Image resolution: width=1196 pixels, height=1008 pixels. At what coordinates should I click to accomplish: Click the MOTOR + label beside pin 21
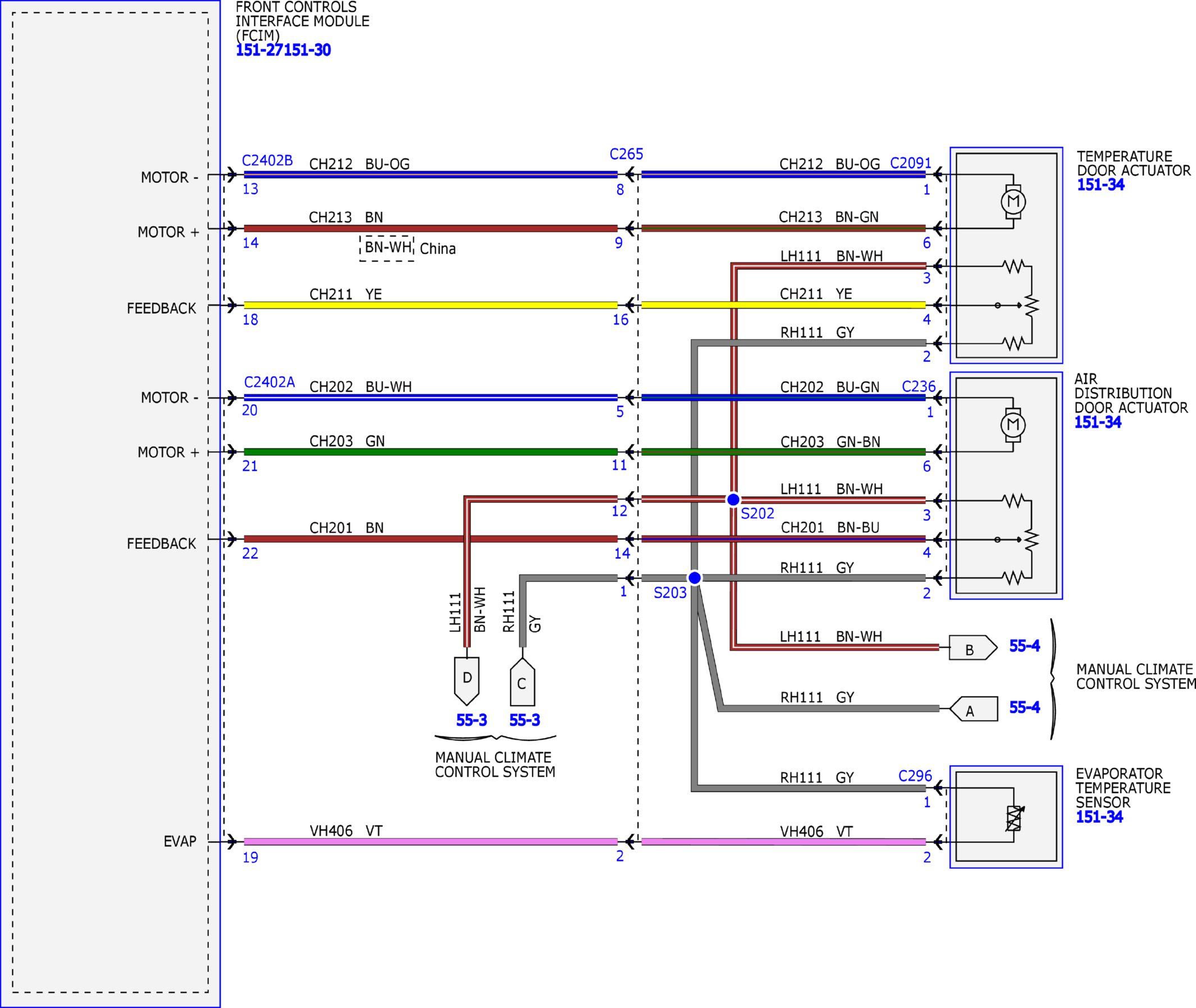point(168,452)
